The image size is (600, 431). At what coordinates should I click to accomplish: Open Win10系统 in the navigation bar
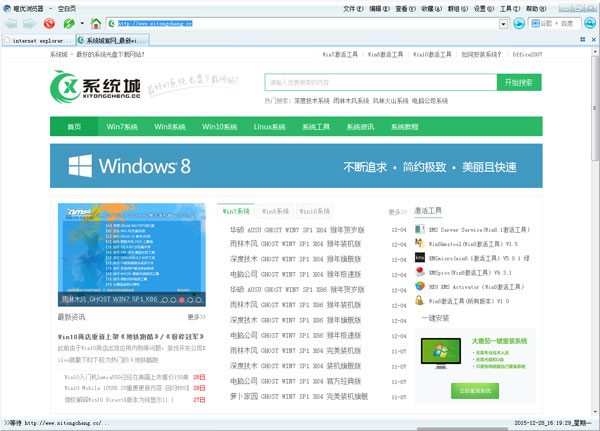[220, 127]
